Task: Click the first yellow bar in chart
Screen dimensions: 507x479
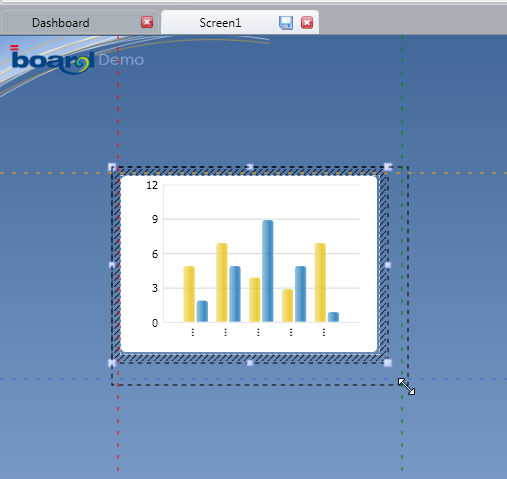Action: click(x=189, y=294)
